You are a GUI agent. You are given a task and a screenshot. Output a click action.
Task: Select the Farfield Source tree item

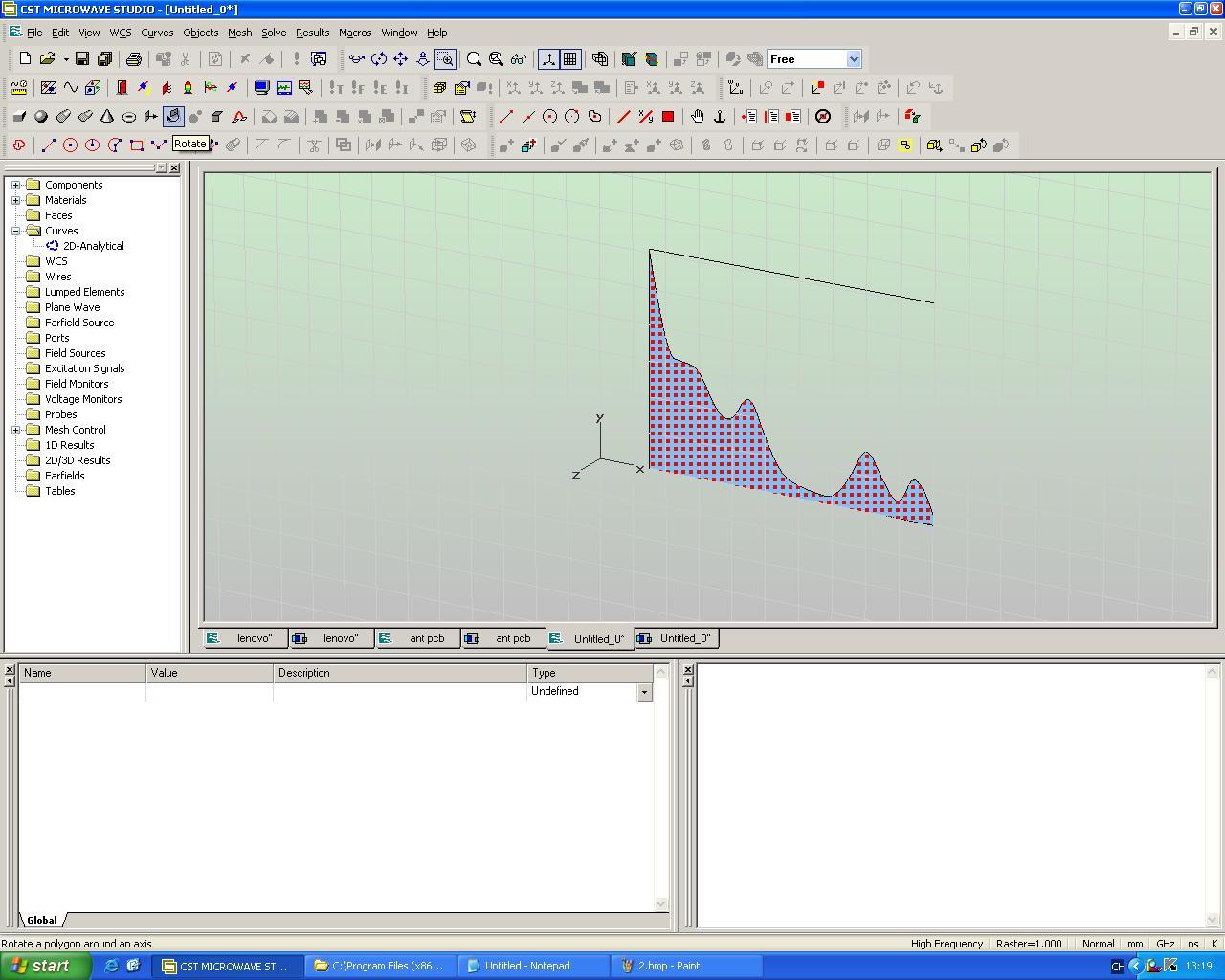[79, 323]
